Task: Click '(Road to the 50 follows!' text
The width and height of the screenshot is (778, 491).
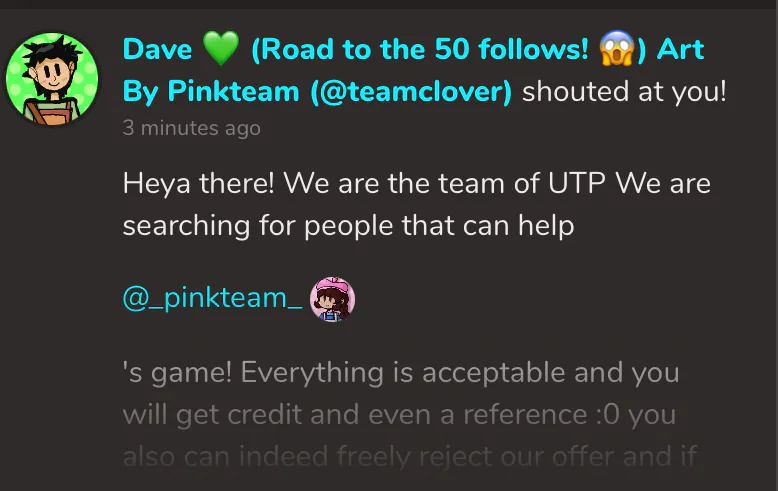Action: 420,49
